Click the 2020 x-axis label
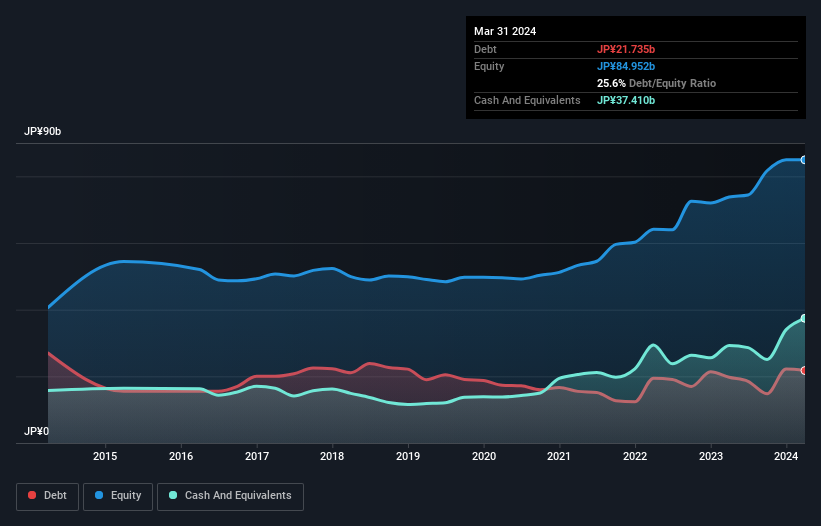This screenshot has width=821, height=526. [x=484, y=456]
